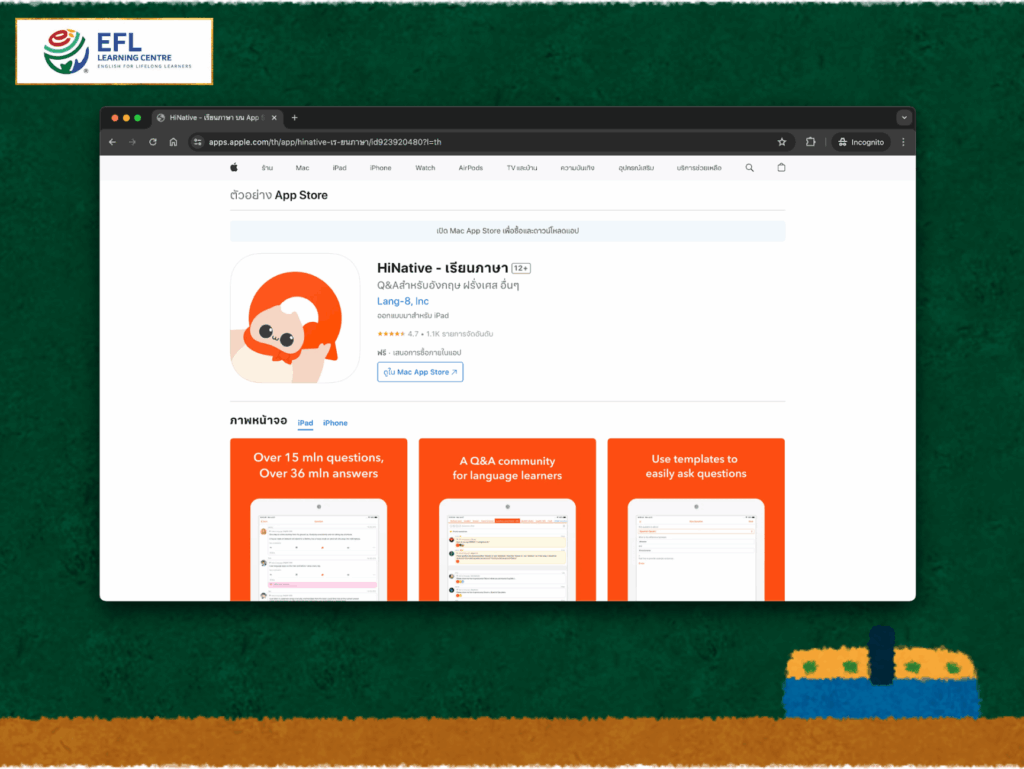Image resolution: width=1024 pixels, height=769 pixels.
Task: Open the TV และบ้าน nav item
Action: tap(522, 168)
